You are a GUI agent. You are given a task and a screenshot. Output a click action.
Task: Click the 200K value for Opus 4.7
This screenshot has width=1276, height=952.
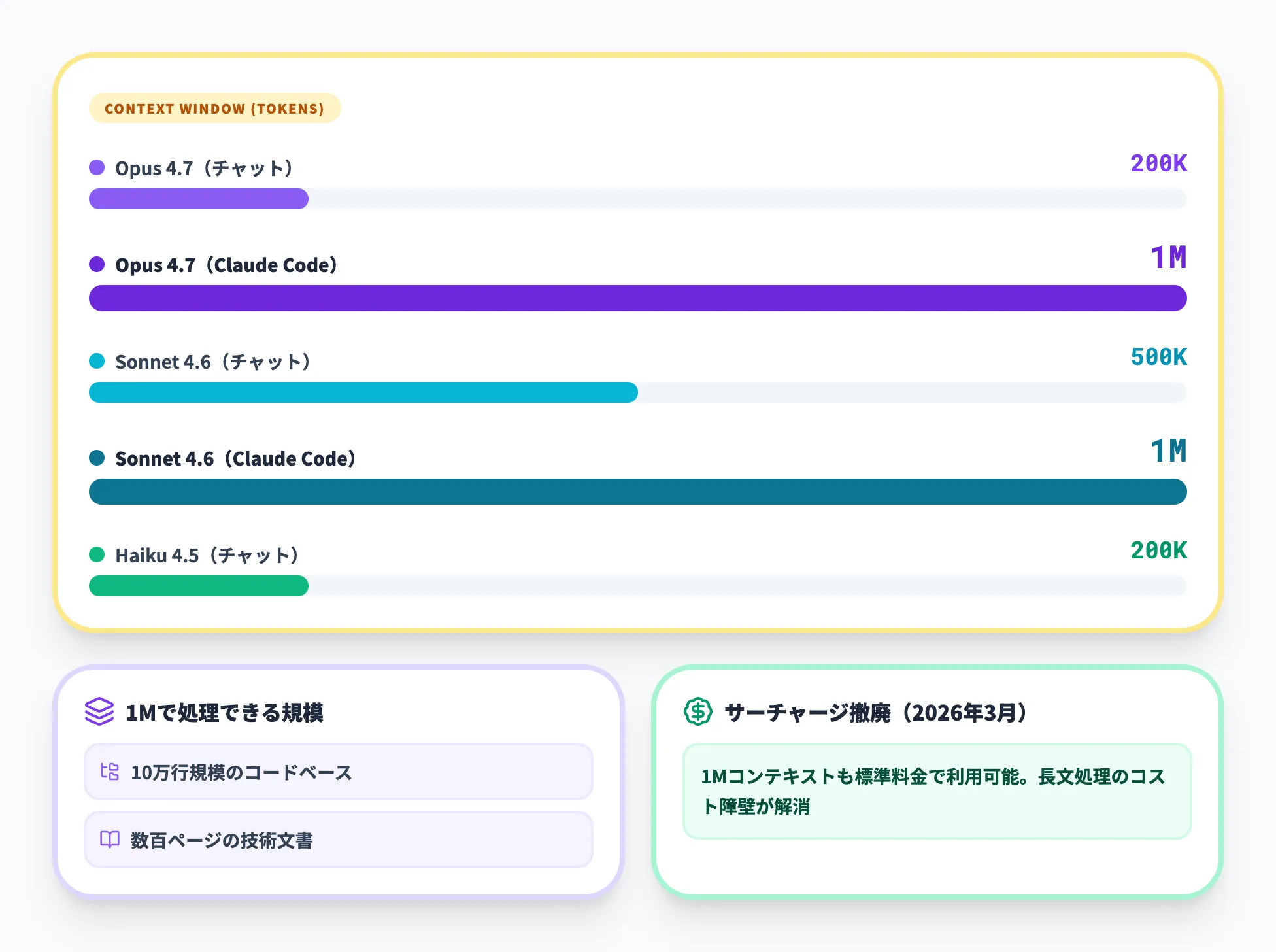pos(1158,163)
